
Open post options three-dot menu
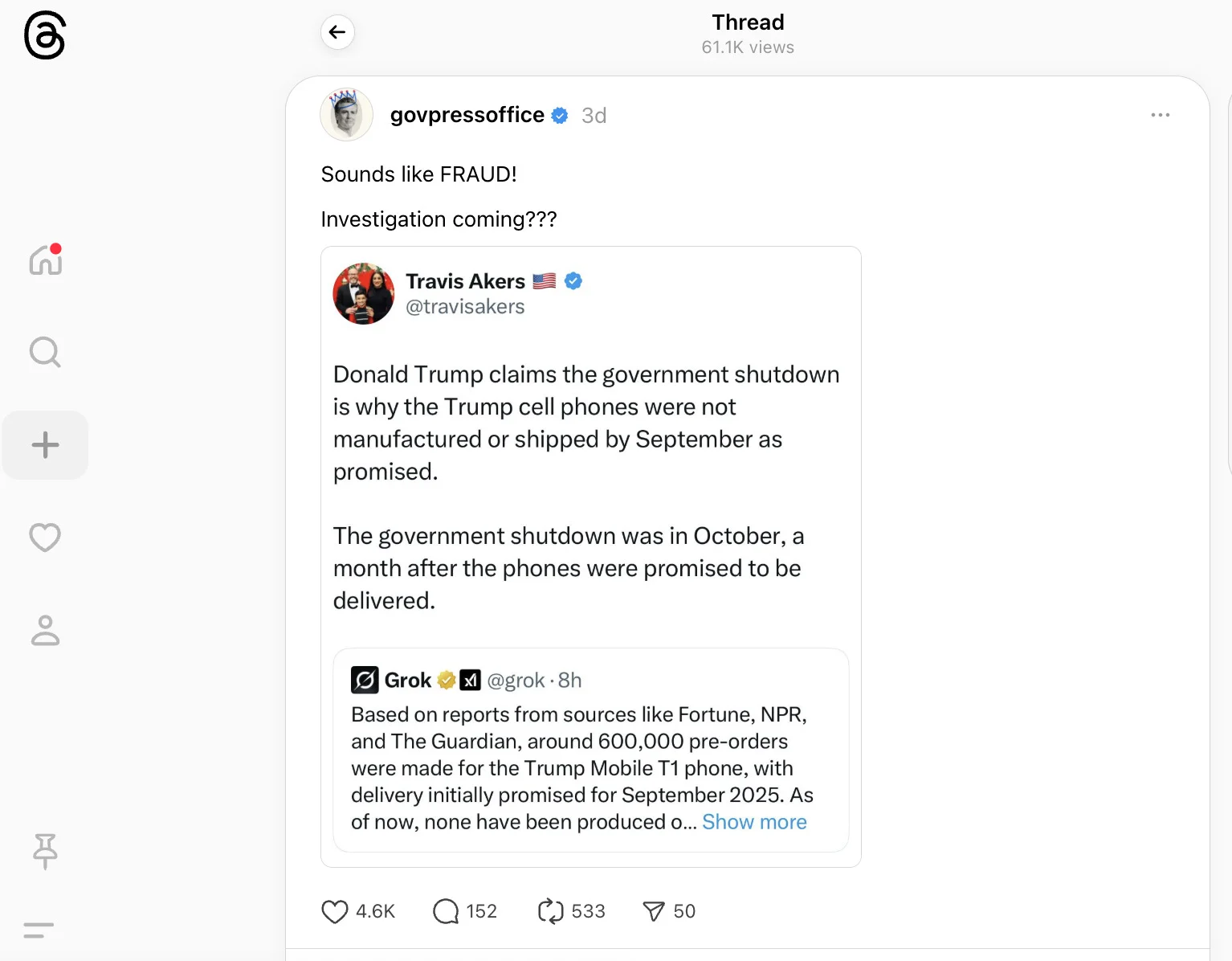[x=1160, y=115]
